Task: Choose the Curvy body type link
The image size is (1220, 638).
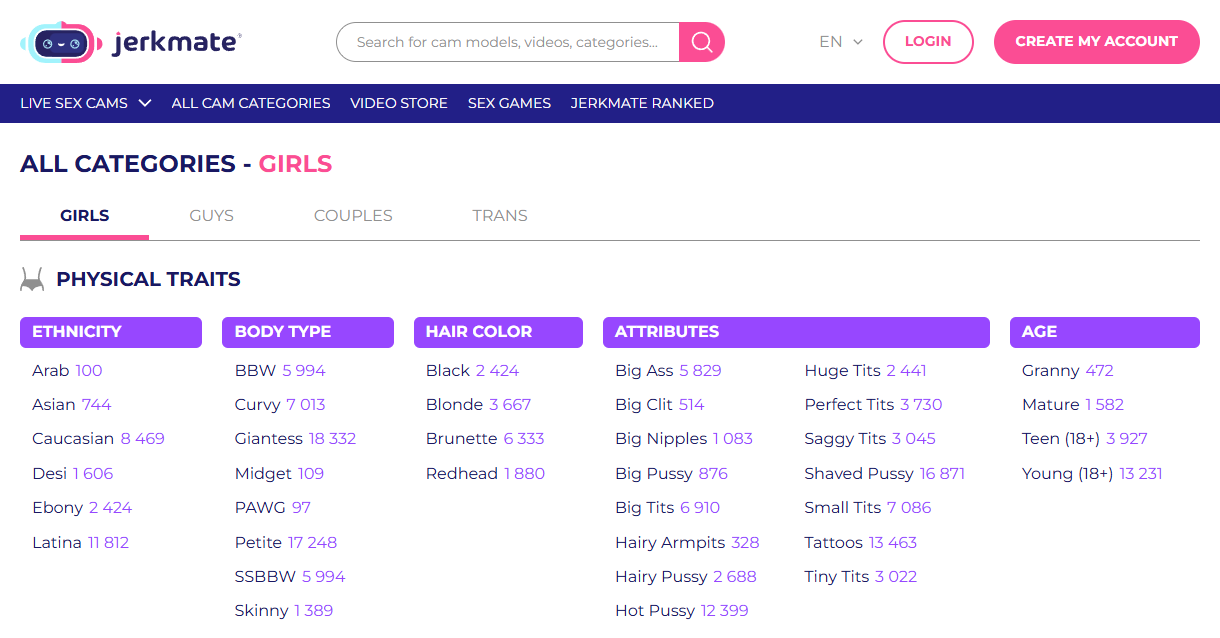Action: click(257, 405)
